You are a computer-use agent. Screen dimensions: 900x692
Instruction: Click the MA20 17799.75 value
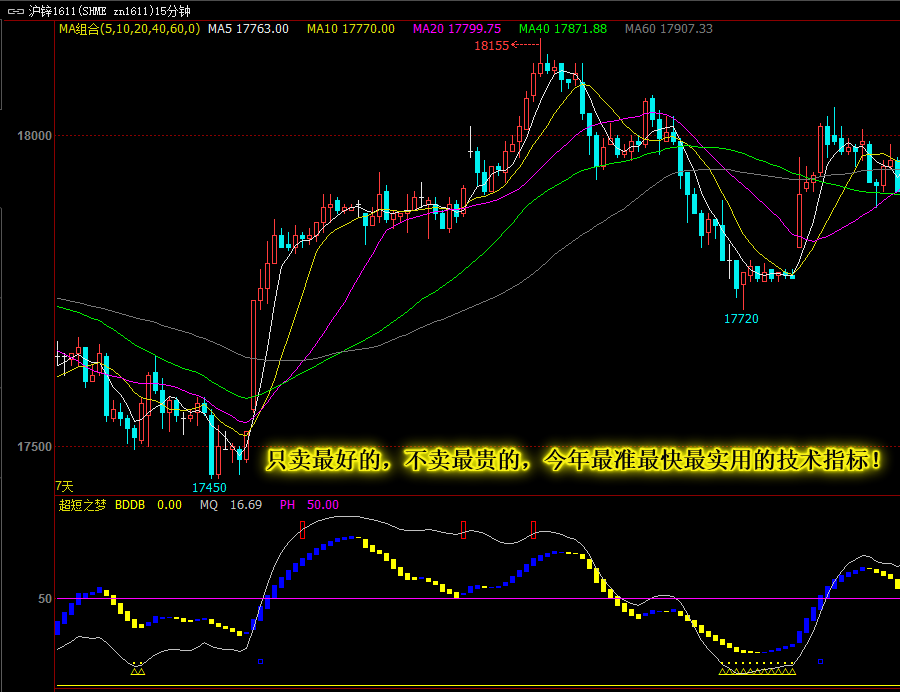pyautogui.click(x=457, y=29)
